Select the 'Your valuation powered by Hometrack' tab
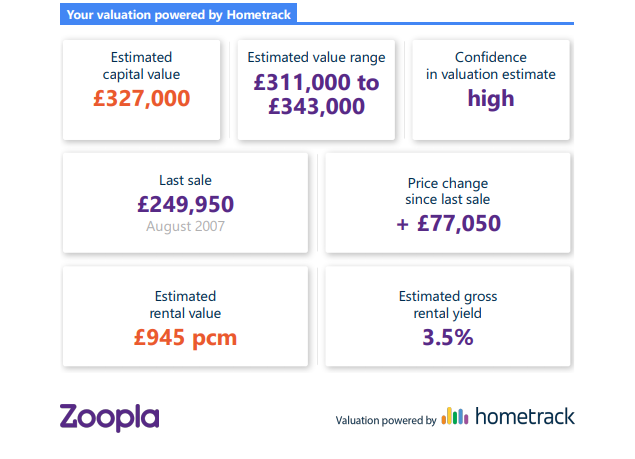The width and height of the screenshot is (635, 459). (178, 14)
